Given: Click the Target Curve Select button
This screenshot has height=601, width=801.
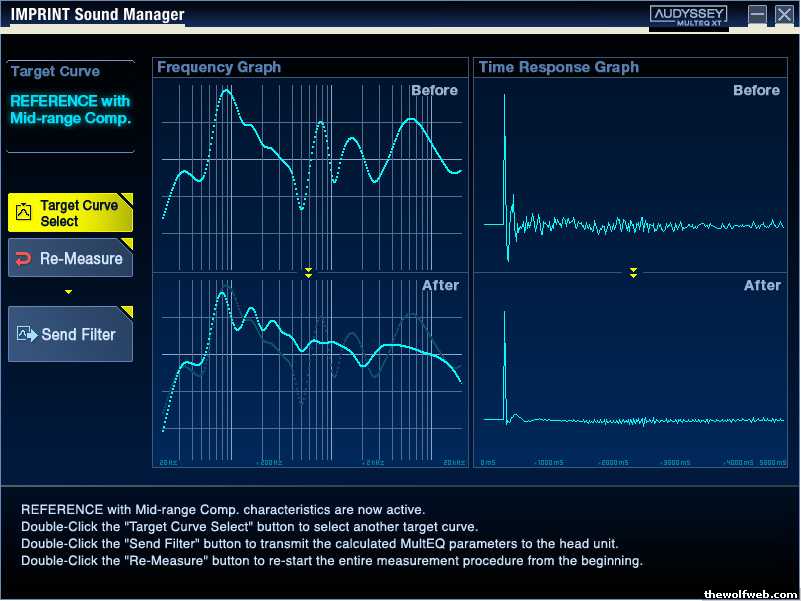Looking at the screenshot, I should click(x=70, y=213).
